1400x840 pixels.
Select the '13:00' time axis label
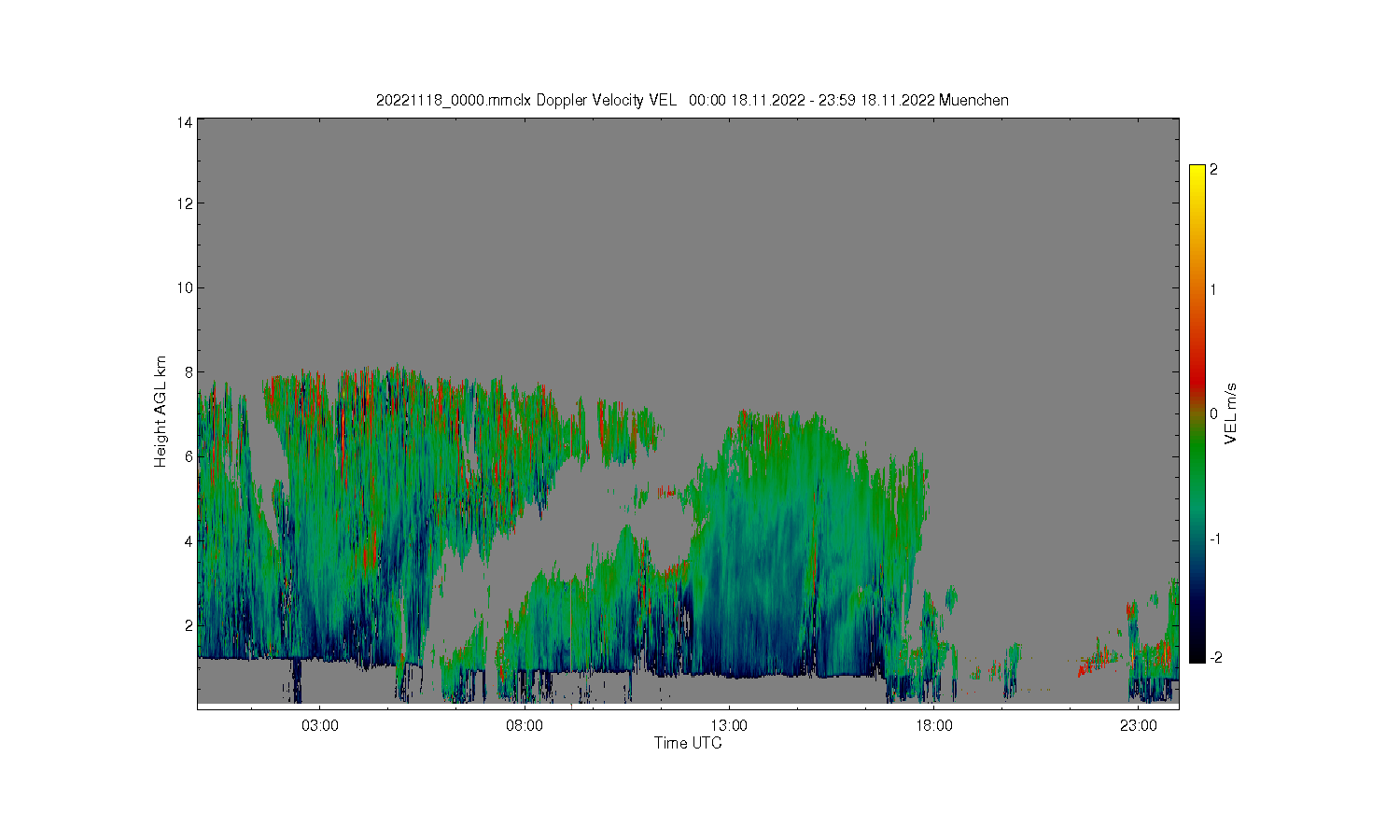729,725
